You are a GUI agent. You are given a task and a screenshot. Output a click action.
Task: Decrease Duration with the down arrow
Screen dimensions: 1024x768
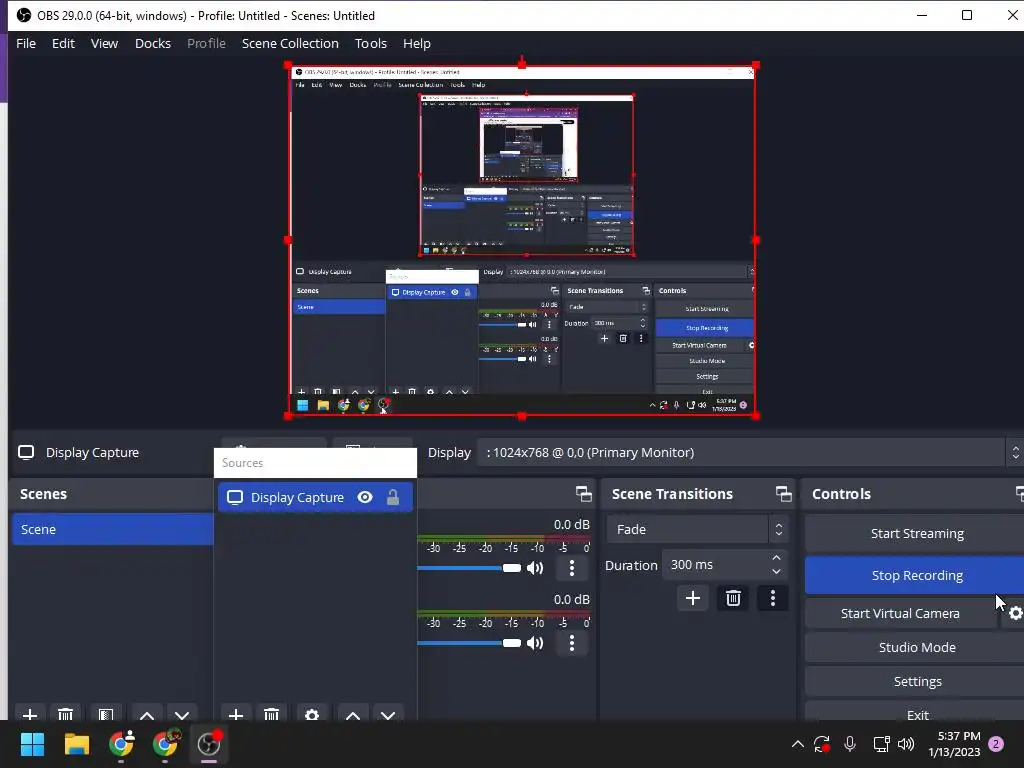pyautogui.click(x=776, y=572)
